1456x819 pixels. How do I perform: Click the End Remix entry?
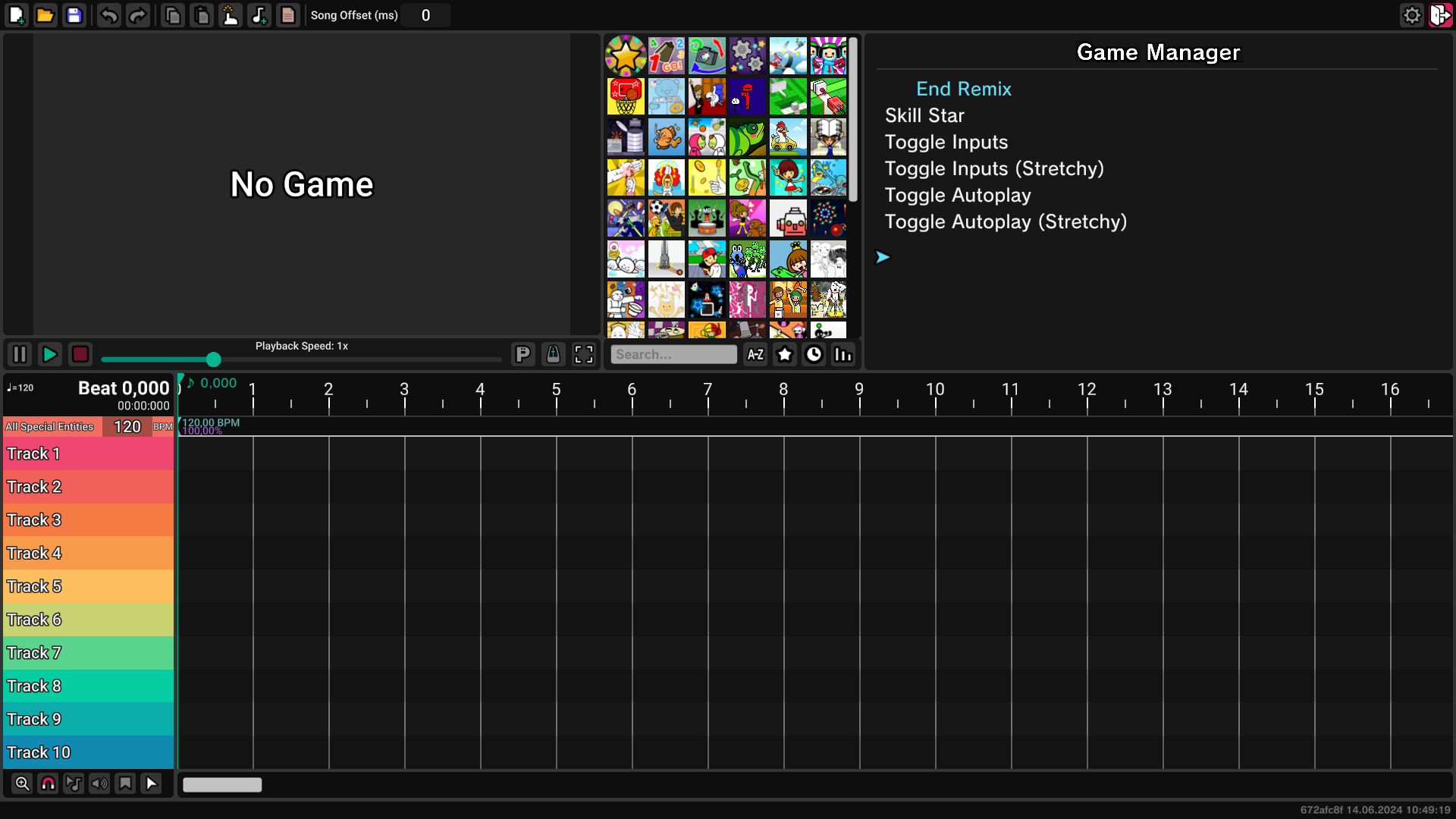click(x=963, y=89)
